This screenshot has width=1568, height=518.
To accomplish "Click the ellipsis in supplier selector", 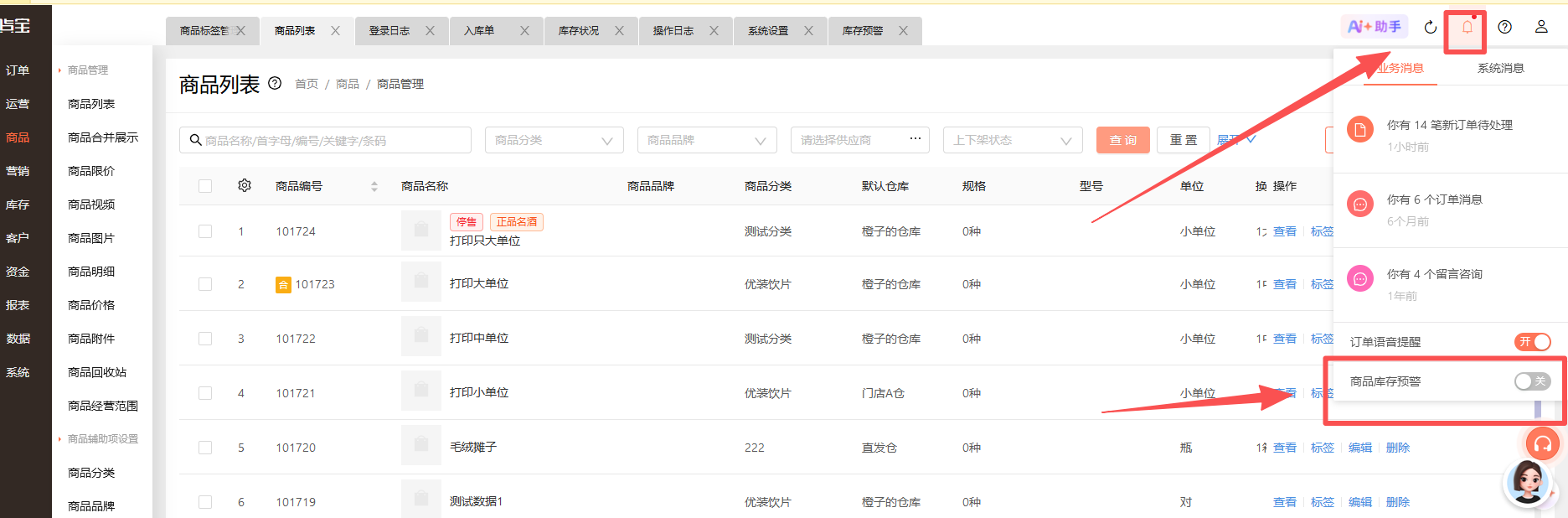I will (x=916, y=138).
